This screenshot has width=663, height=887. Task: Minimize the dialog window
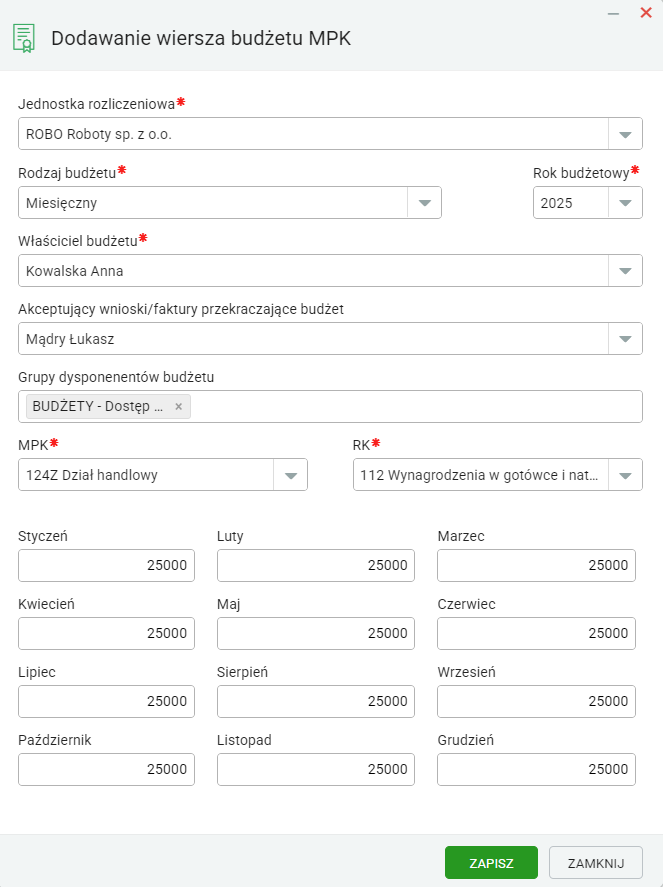[613, 13]
